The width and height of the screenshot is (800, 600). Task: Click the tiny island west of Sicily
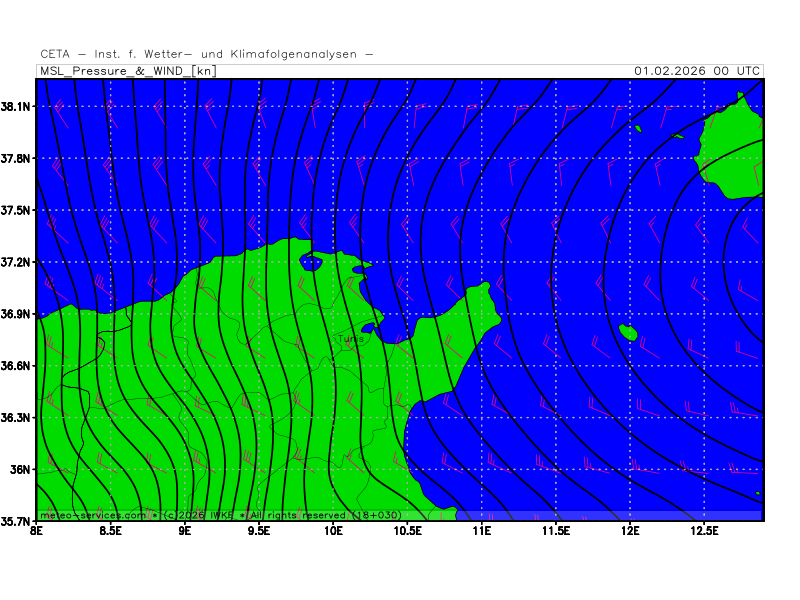[638, 128]
